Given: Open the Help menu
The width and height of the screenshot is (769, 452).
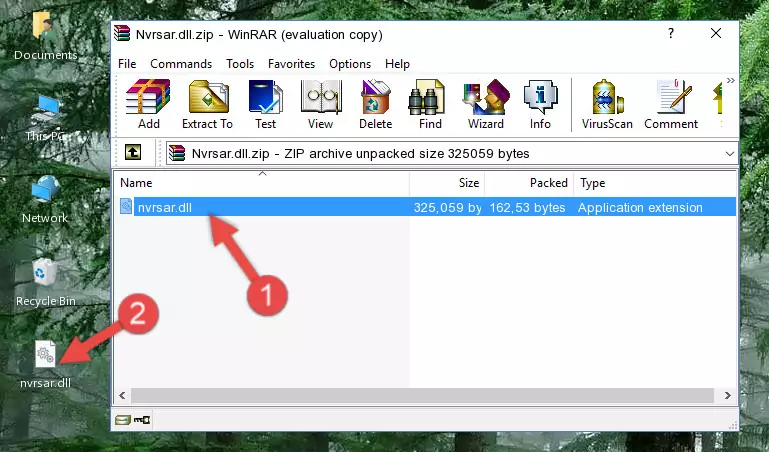Looking at the screenshot, I should point(397,64).
